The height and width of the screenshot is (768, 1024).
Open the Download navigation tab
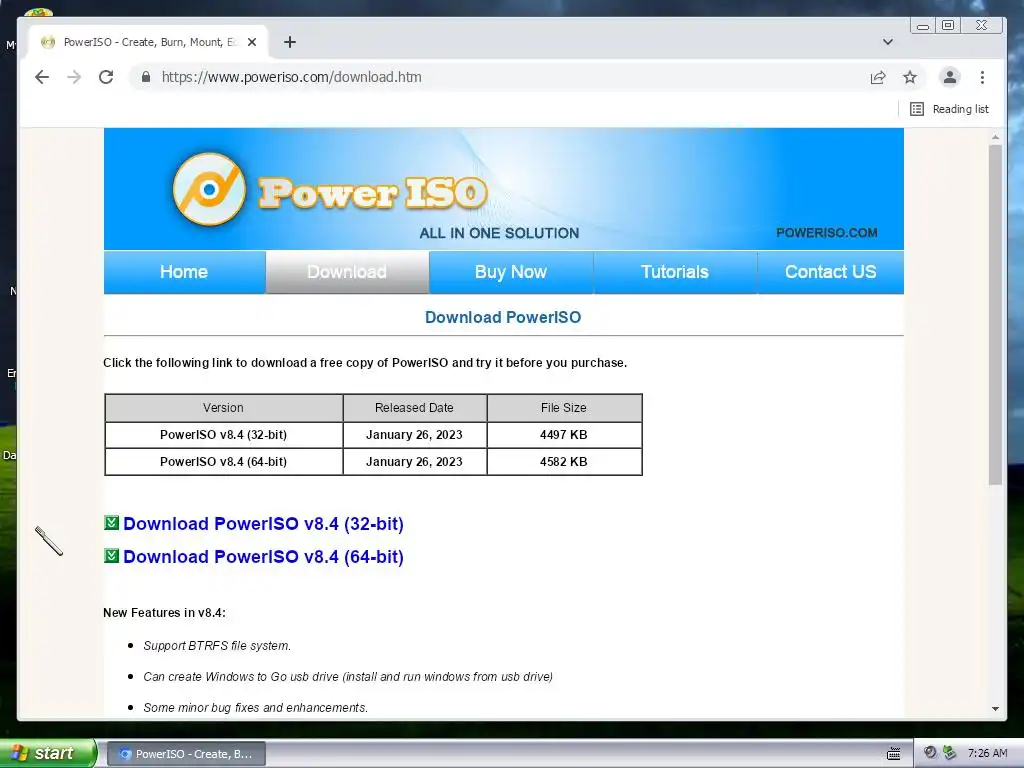pos(347,272)
